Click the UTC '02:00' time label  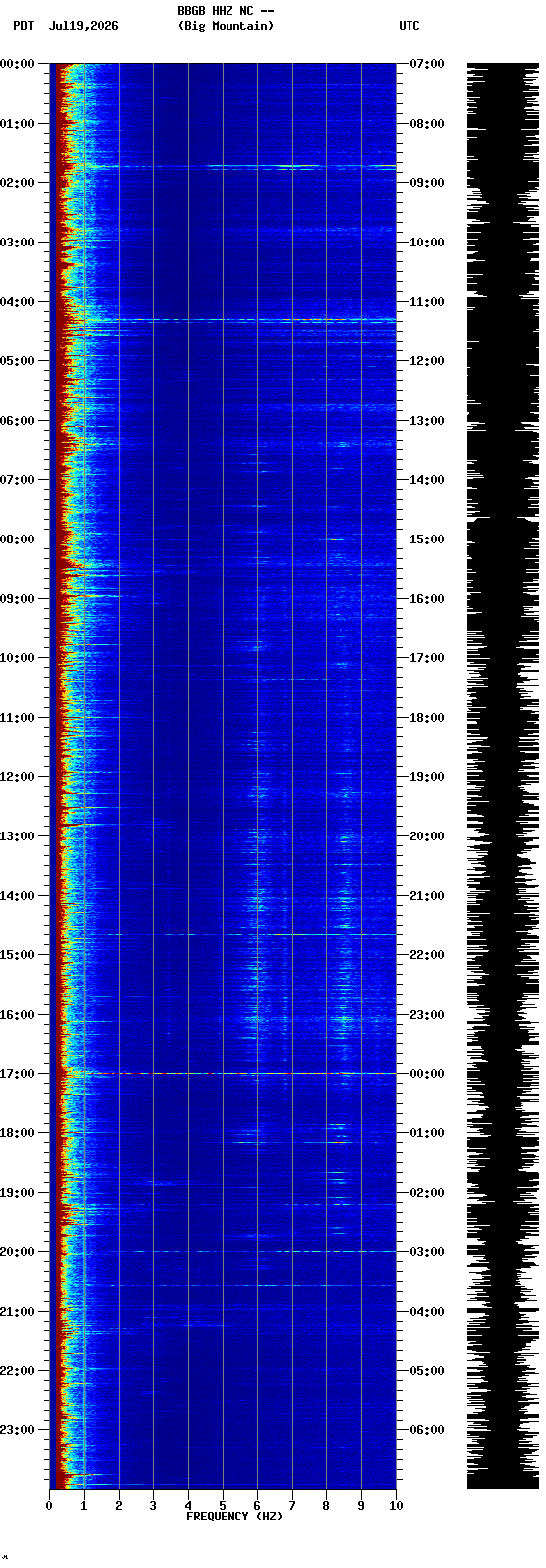click(427, 1193)
